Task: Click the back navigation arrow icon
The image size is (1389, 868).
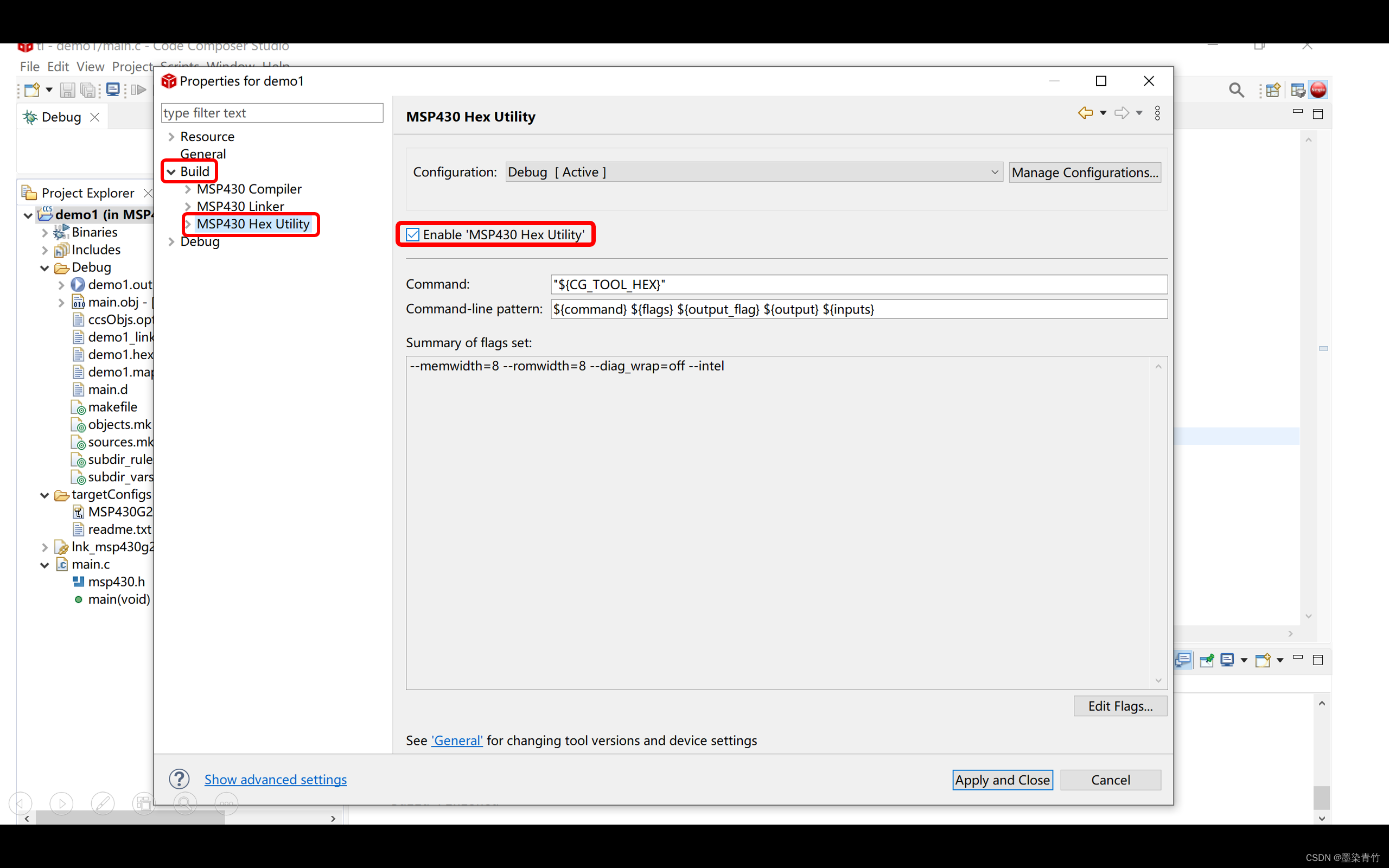Action: pyautogui.click(x=1085, y=113)
